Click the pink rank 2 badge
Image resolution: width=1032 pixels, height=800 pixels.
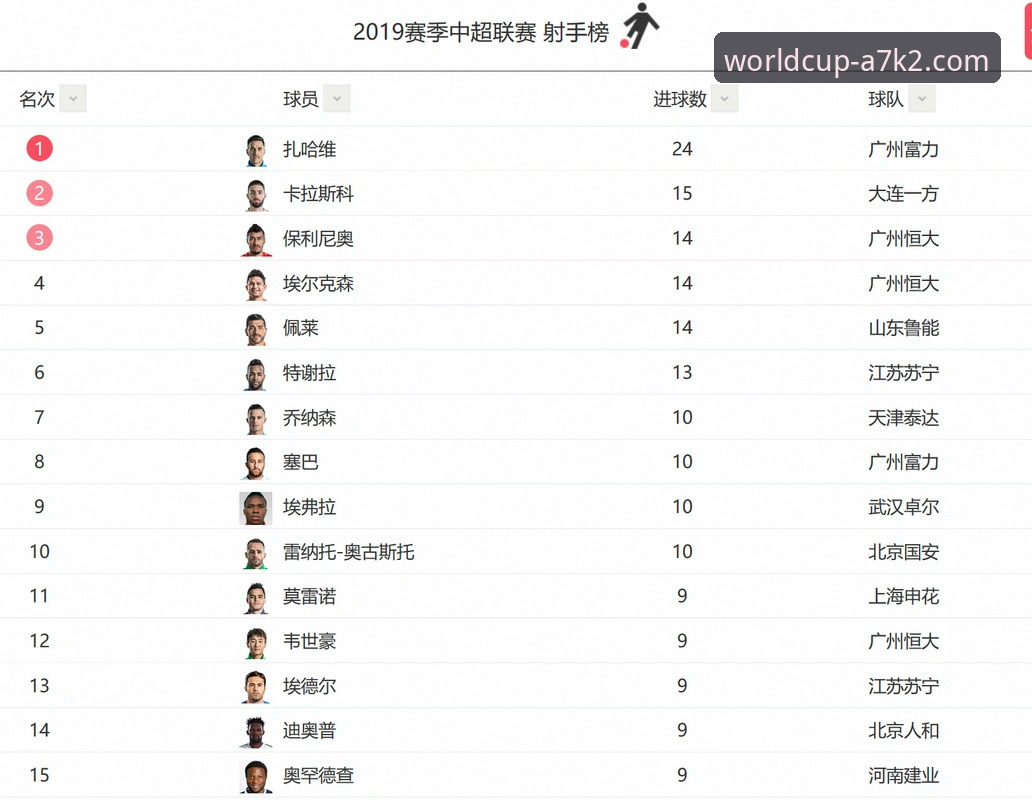(x=39, y=193)
